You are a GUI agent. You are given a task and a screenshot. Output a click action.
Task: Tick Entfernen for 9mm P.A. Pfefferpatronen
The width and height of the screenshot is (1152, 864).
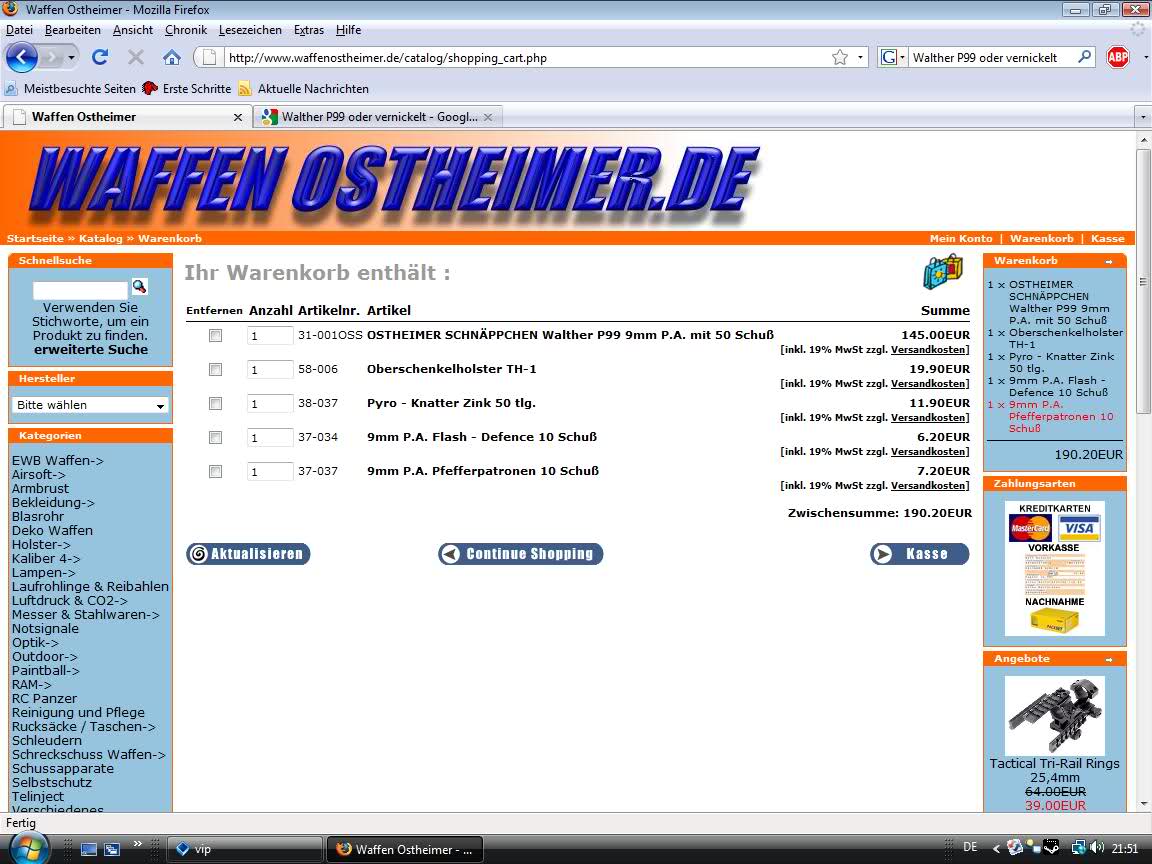215,472
